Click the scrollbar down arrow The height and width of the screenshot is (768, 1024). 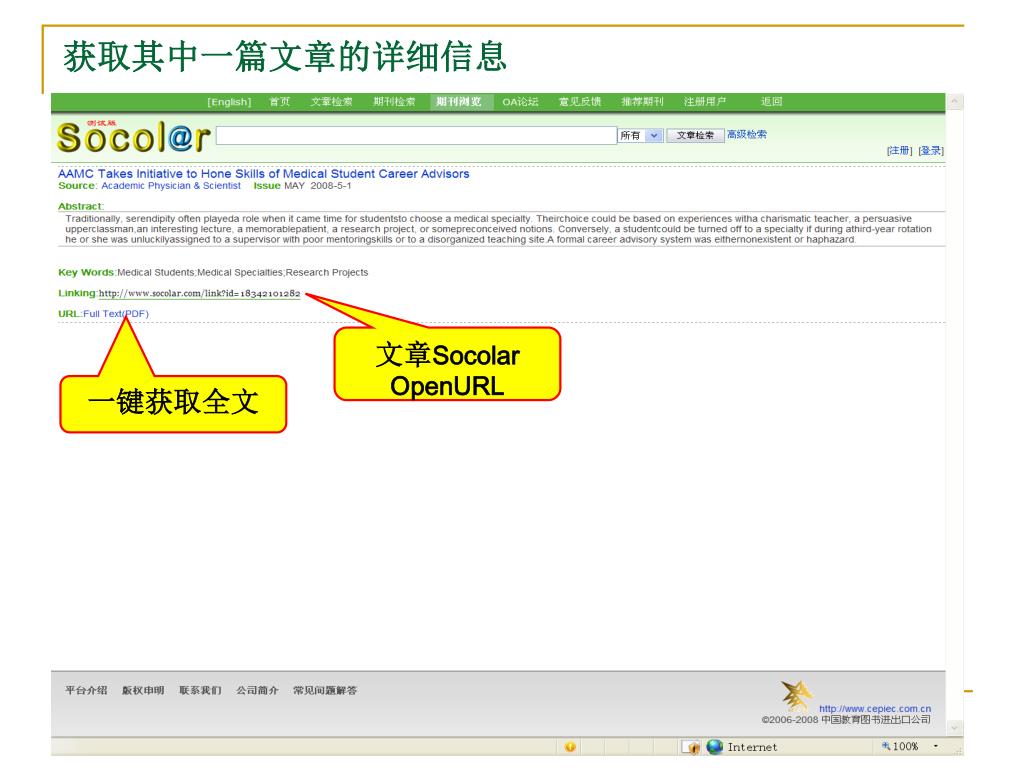[954, 728]
